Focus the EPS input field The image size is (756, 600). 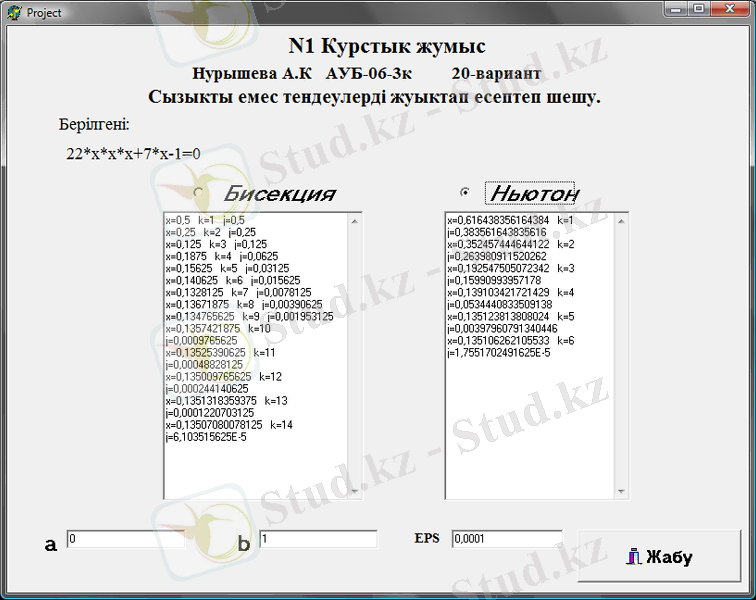click(x=507, y=539)
